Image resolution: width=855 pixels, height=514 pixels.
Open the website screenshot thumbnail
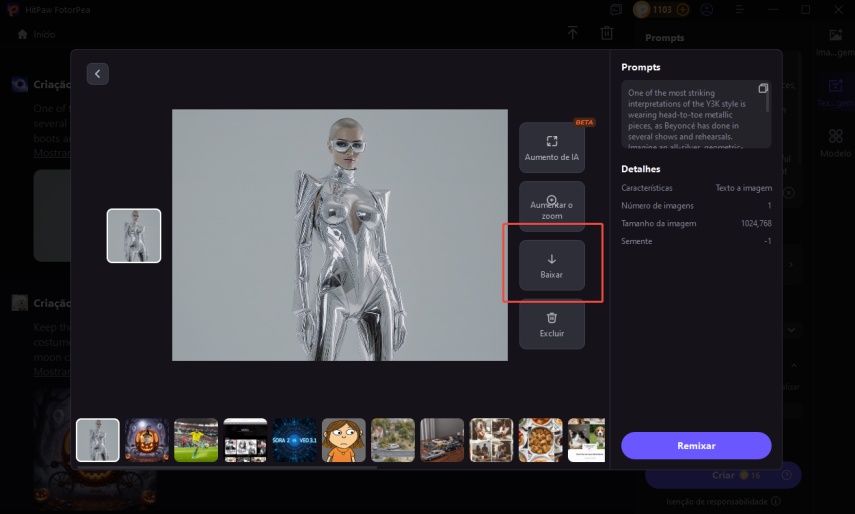[245, 440]
